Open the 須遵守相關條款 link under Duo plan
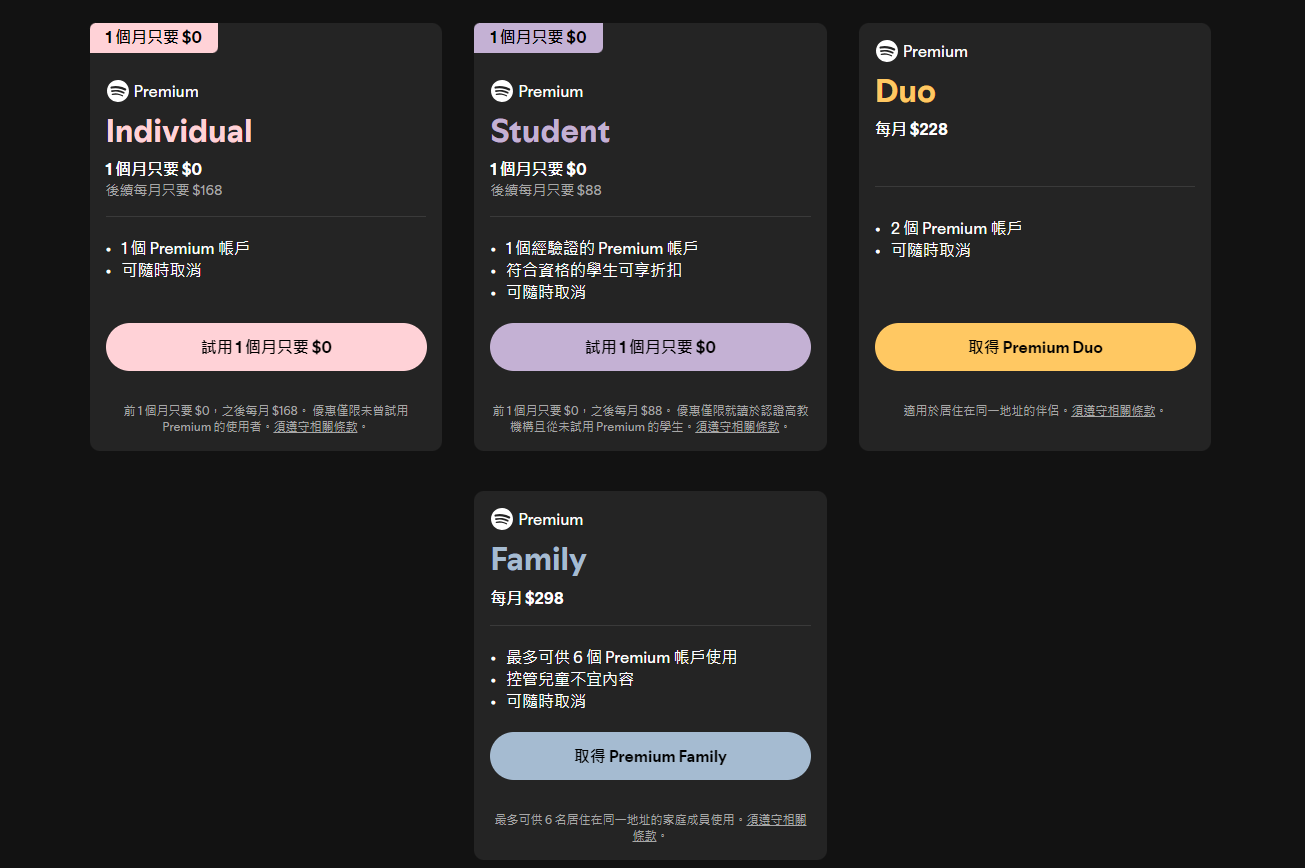This screenshot has width=1305, height=868. point(1113,410)
